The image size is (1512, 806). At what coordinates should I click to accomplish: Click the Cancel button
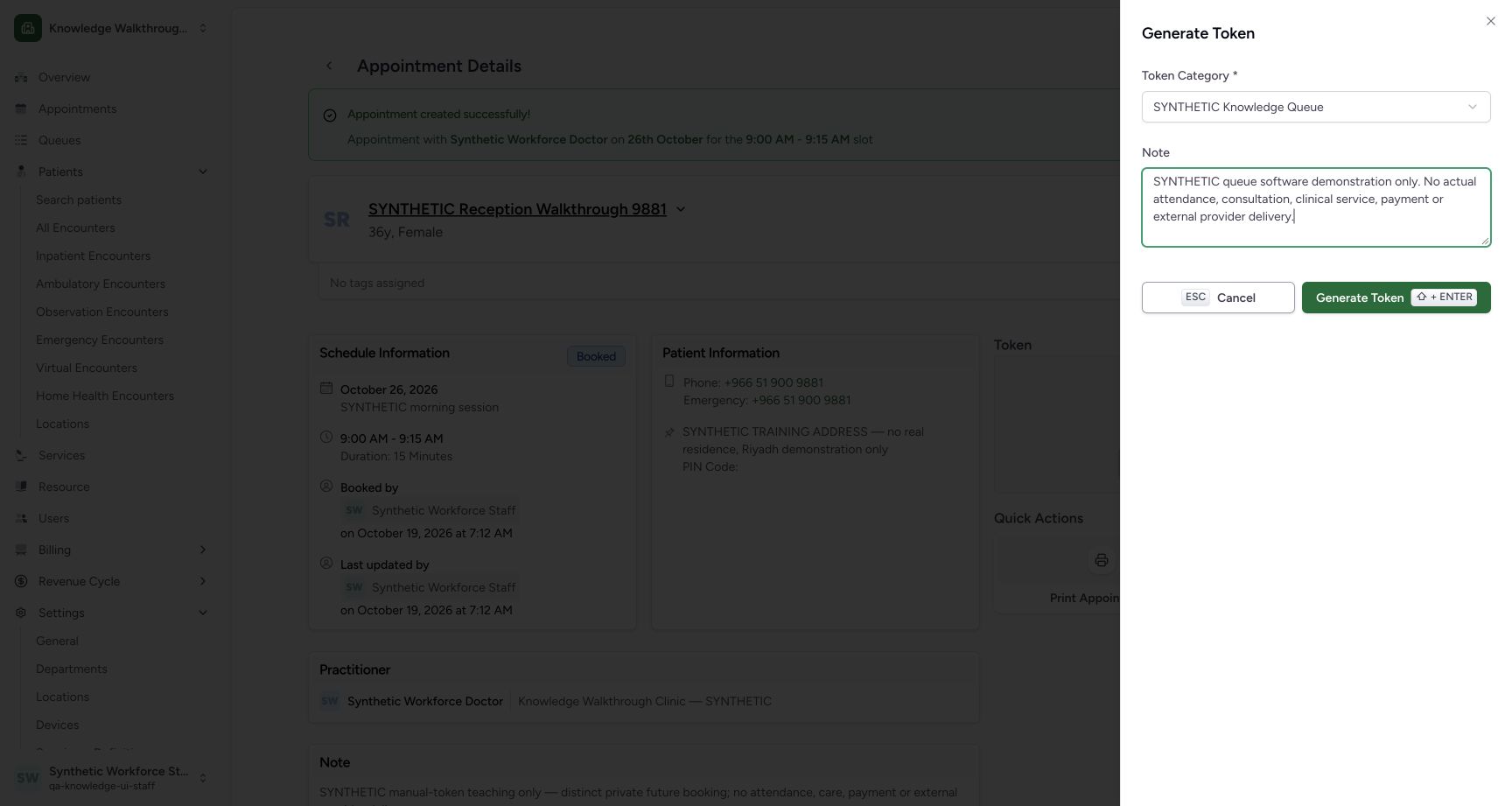[x=1218, y=298]
